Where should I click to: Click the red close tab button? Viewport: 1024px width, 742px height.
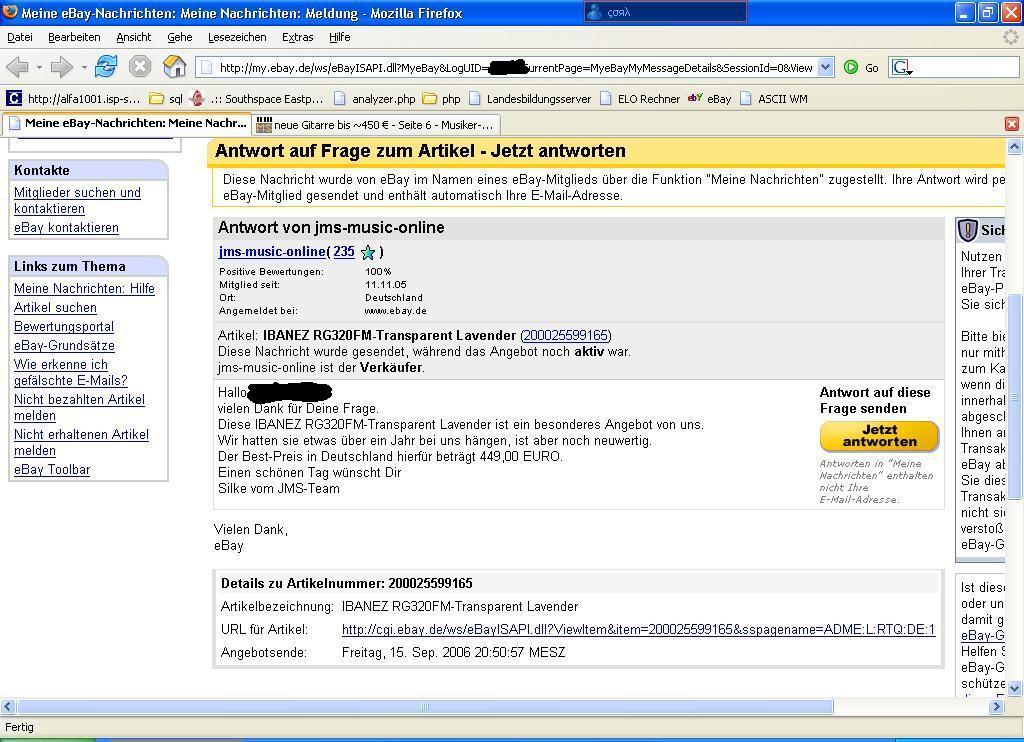pos(1012,123)
